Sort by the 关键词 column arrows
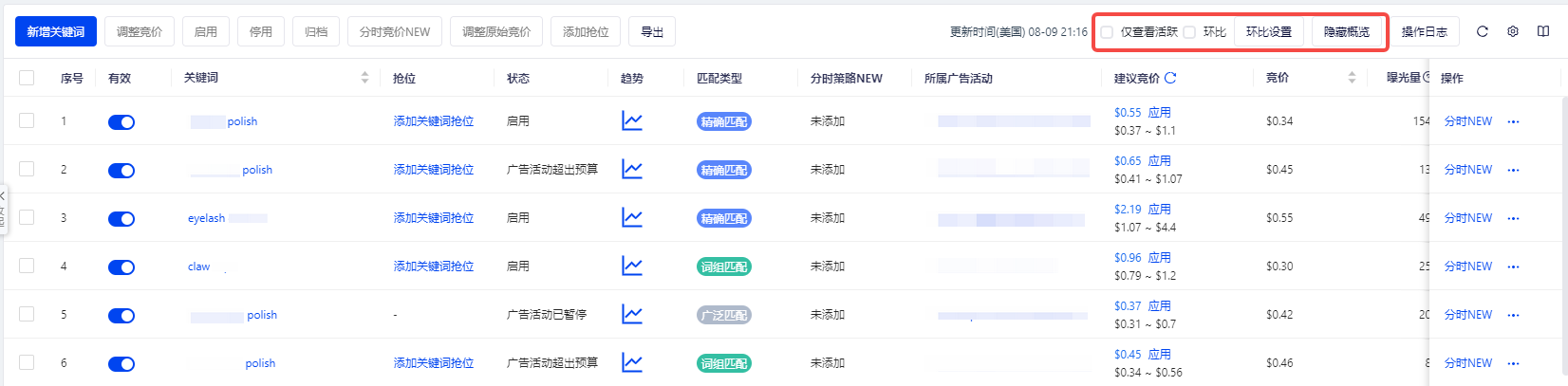 (364, 78)
